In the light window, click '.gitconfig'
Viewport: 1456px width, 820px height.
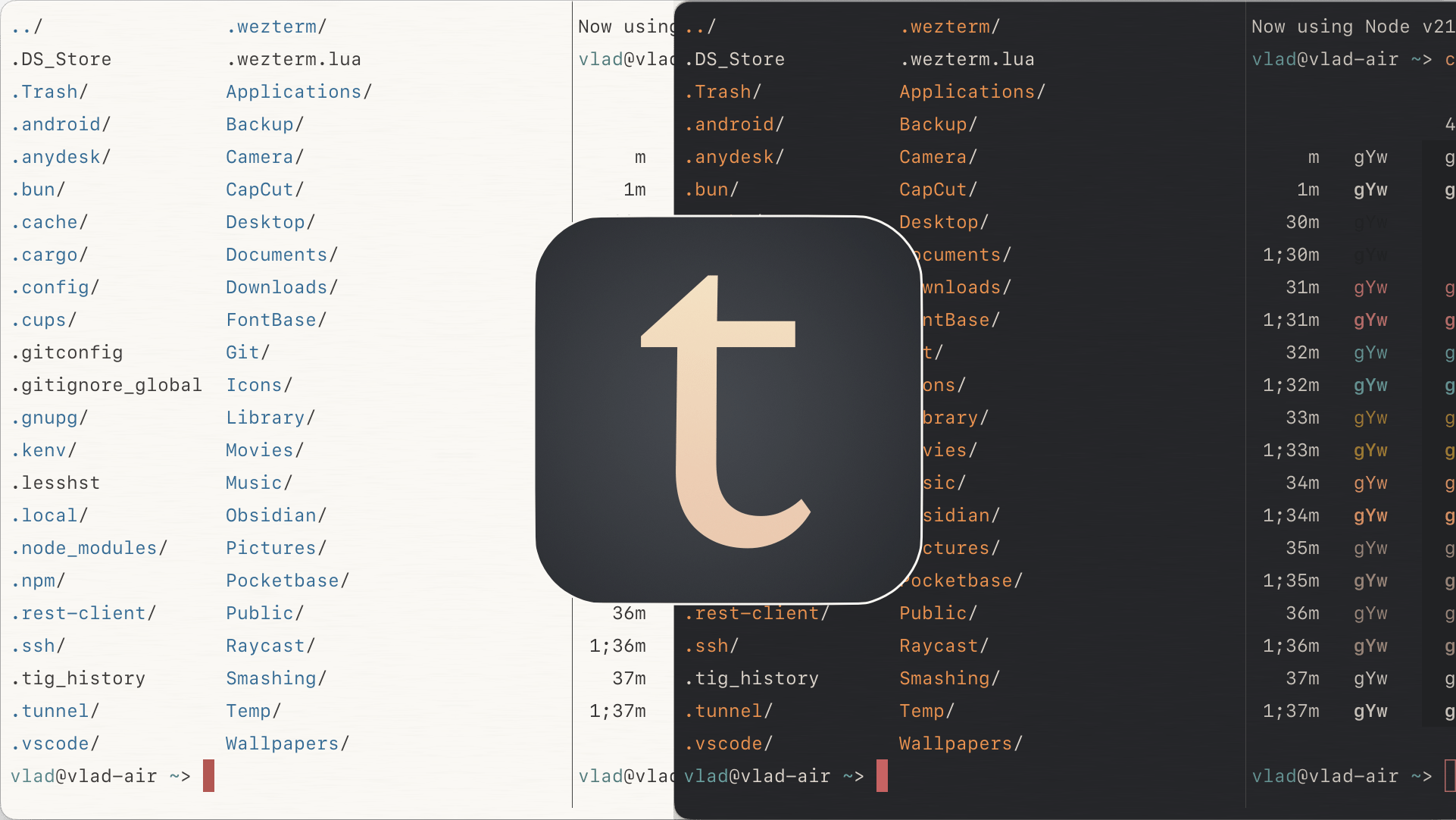click(67, 352)
